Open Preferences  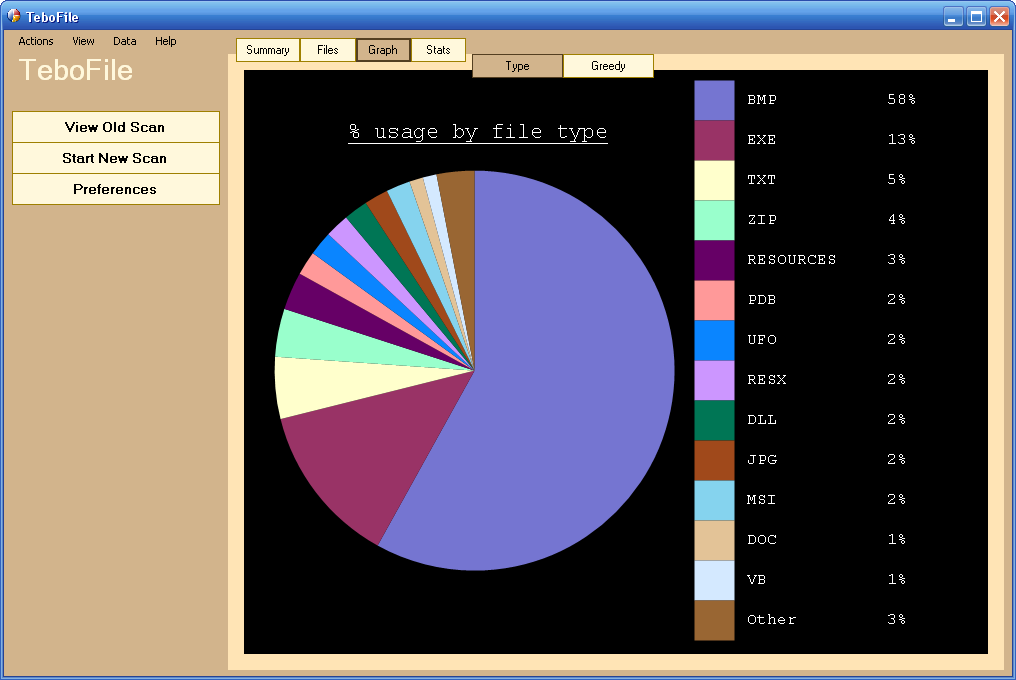(115, 189)
